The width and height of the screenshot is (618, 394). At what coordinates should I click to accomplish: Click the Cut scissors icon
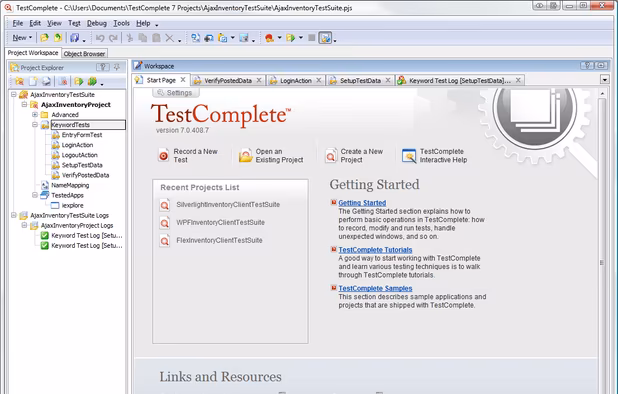click(130, 38)
